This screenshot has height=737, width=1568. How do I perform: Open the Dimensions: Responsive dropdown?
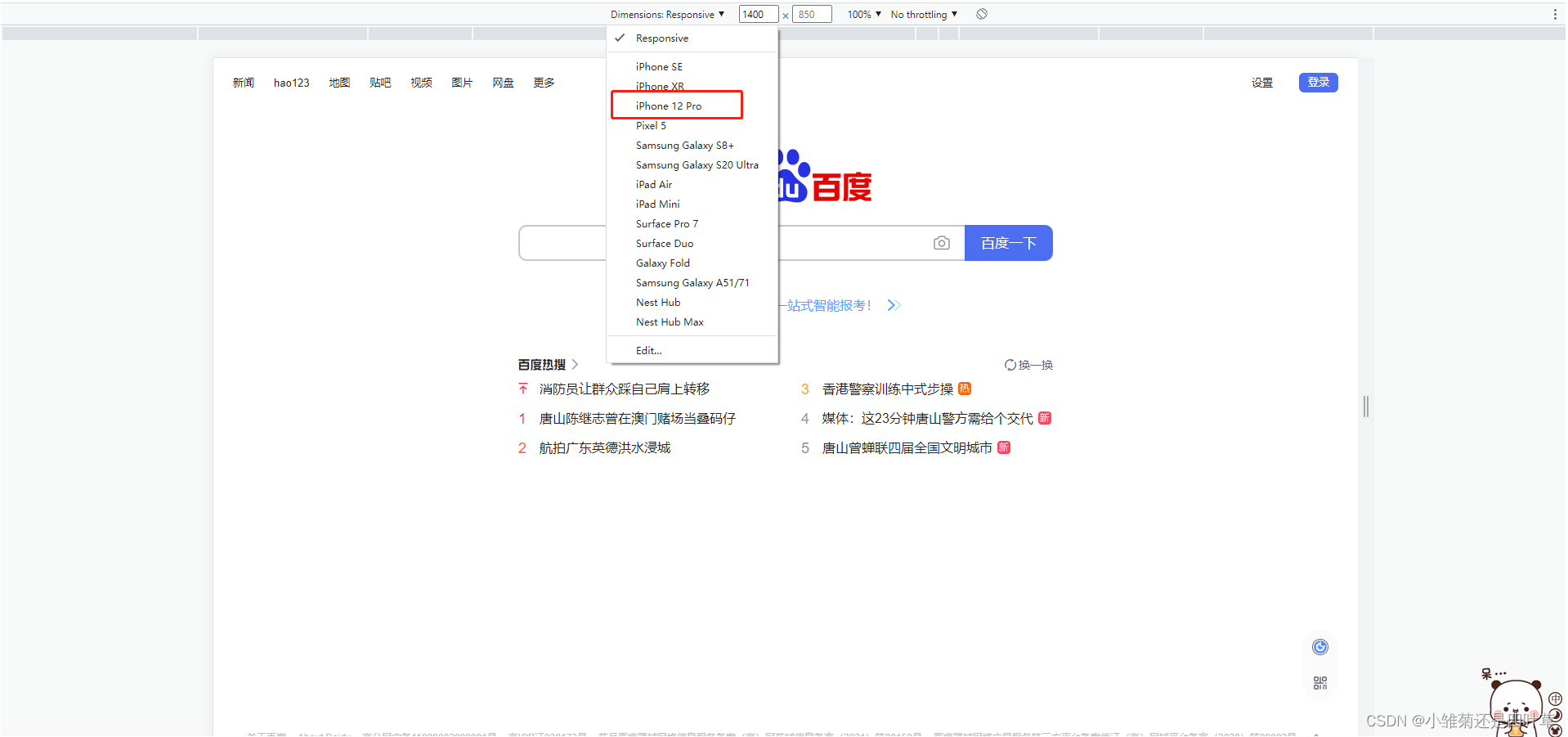tap(667, 14)
